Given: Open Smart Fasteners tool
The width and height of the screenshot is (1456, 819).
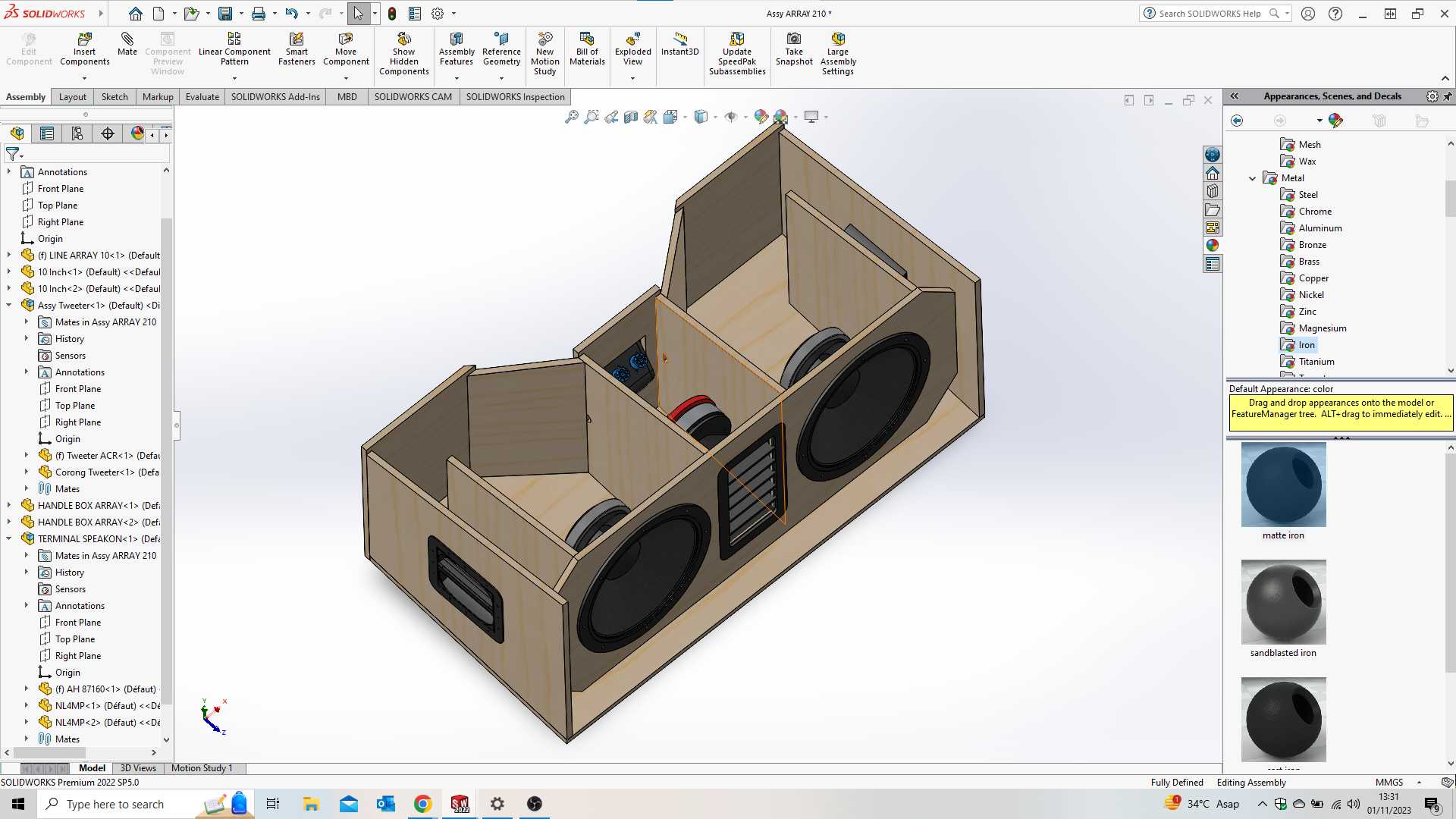Looking at the screenshot, I should 297,49.
